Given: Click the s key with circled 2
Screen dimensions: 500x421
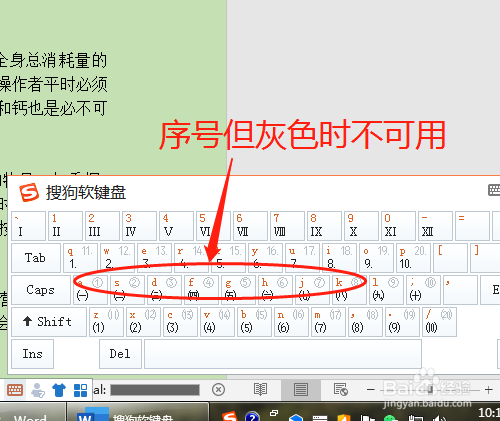Looking at the screenshot, I should coord(127,290).
